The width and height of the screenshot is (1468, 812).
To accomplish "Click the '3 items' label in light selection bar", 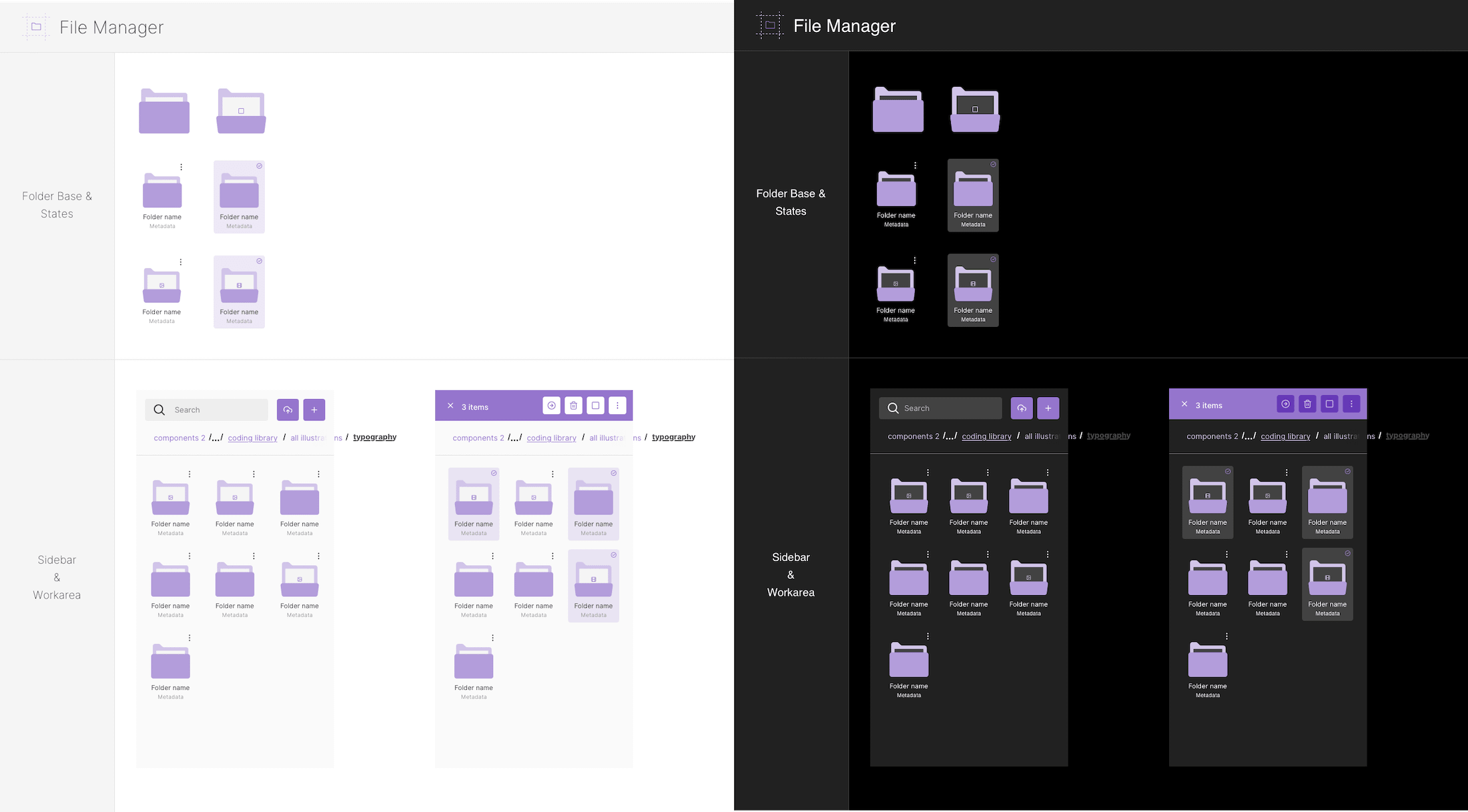I will point(475,407).
